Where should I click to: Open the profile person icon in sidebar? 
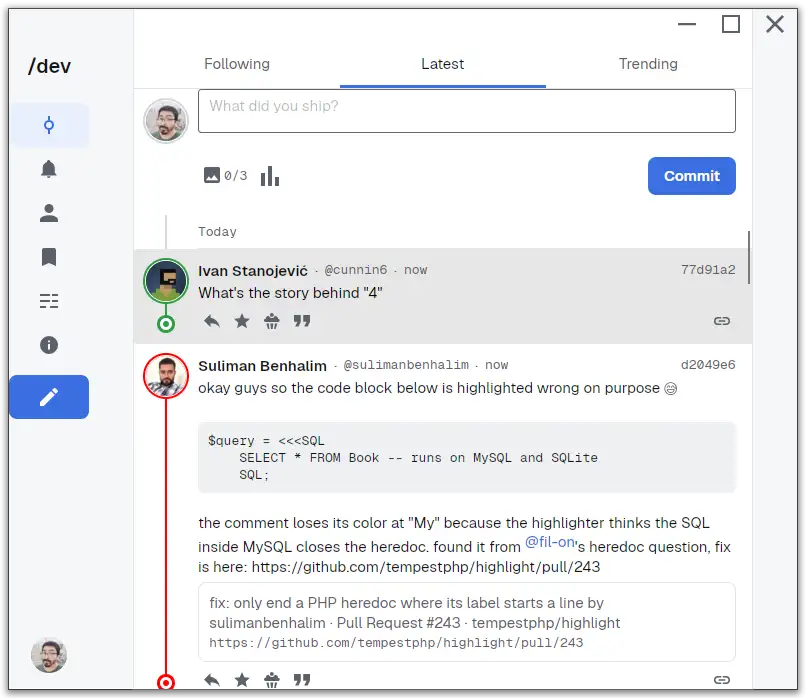(x=49, y=213)
